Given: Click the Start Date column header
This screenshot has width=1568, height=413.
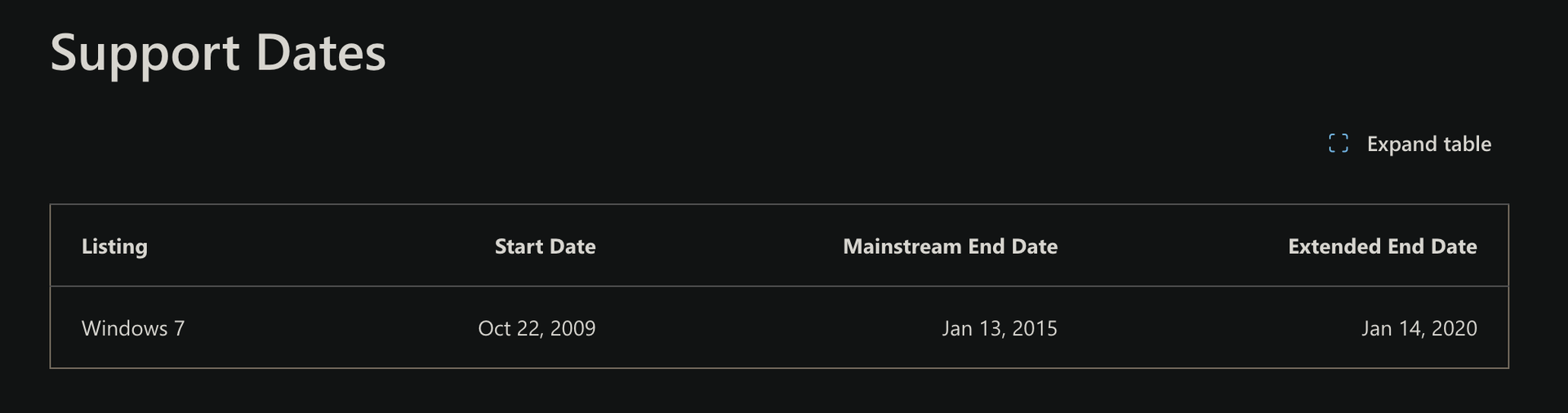Looking at the screenshot, I should pos(545,246).
